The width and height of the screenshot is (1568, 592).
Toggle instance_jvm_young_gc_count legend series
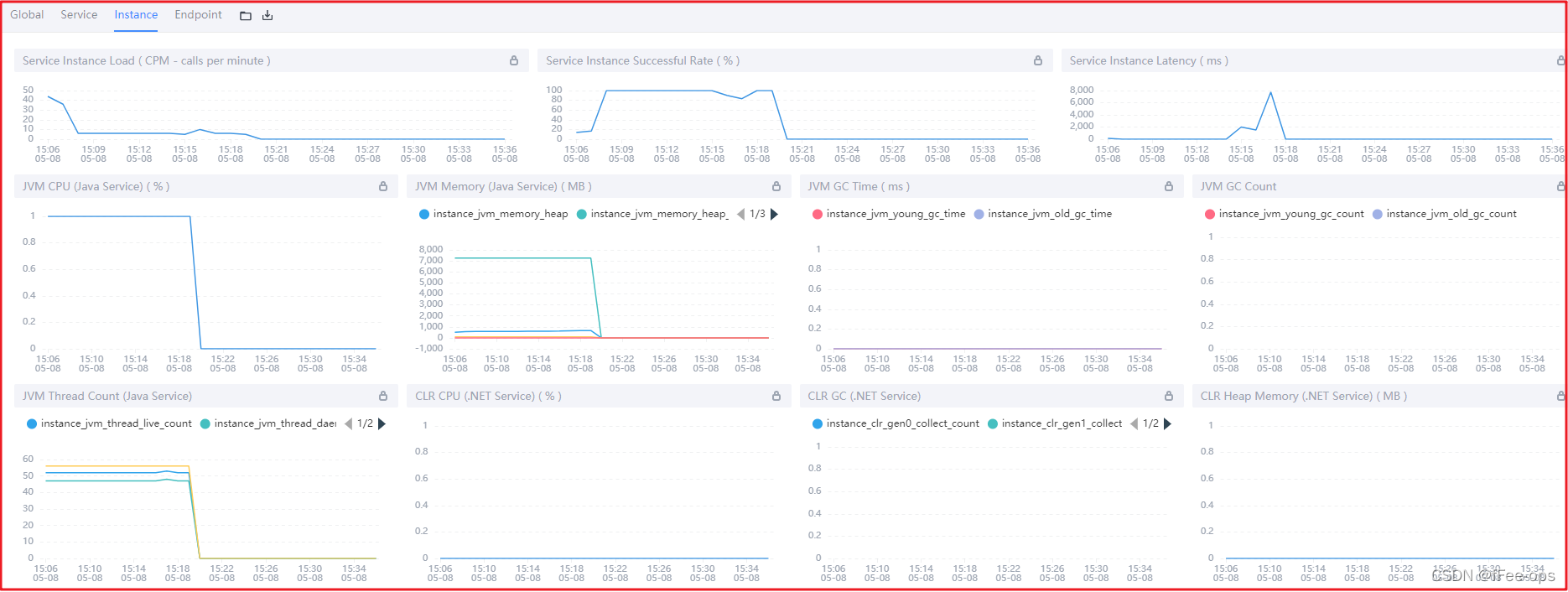(1284, 214)
